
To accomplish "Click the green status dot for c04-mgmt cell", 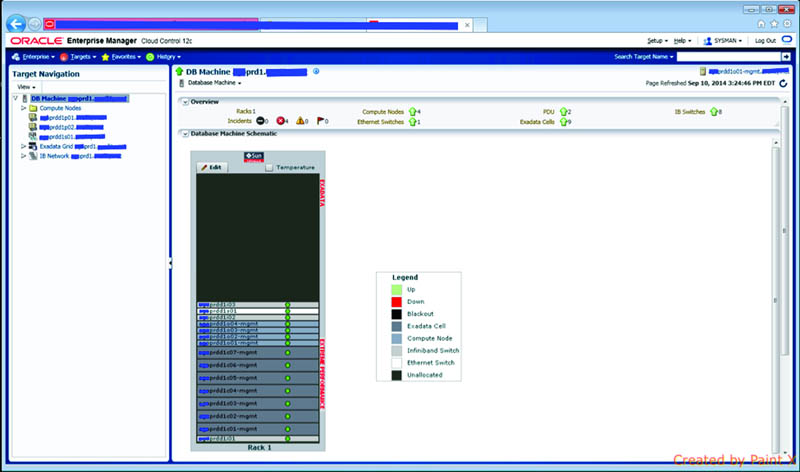I will [288, 391].
